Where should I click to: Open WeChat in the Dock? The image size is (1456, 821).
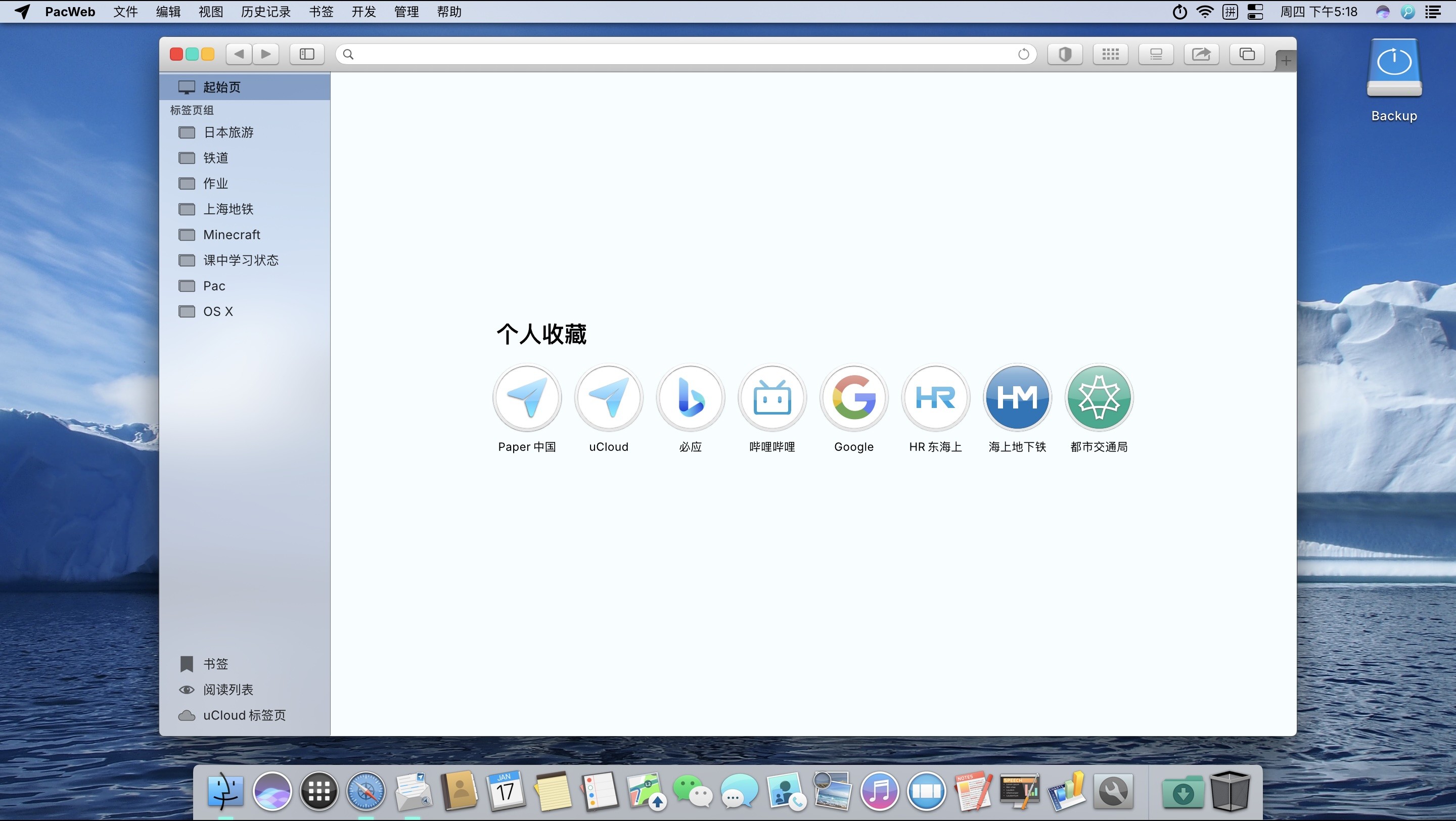click(x=693, y=791)
